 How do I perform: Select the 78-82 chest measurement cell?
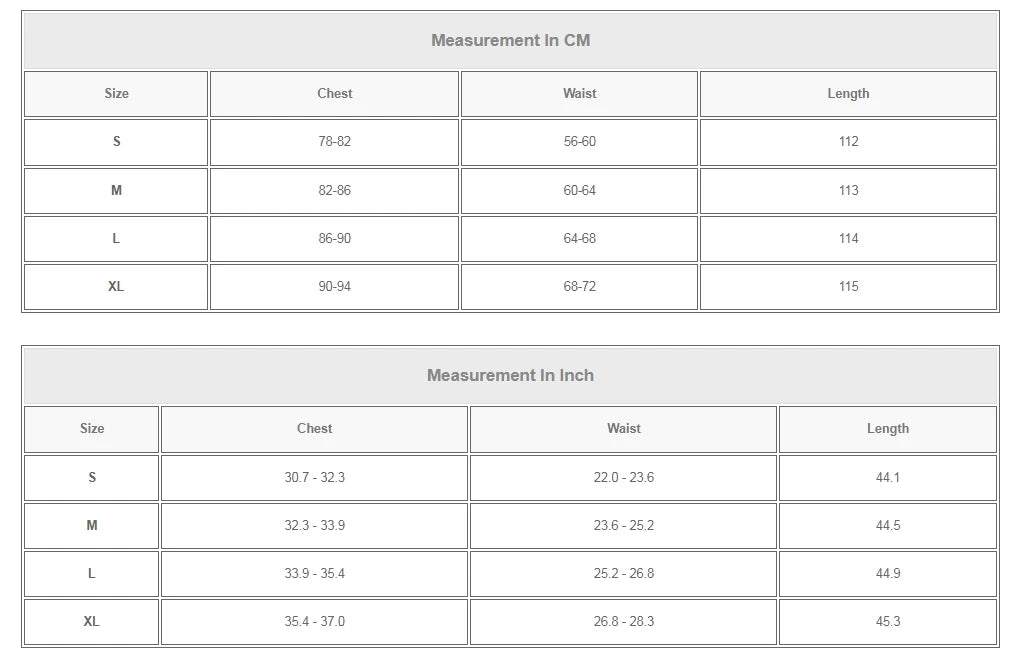(335, 142)
